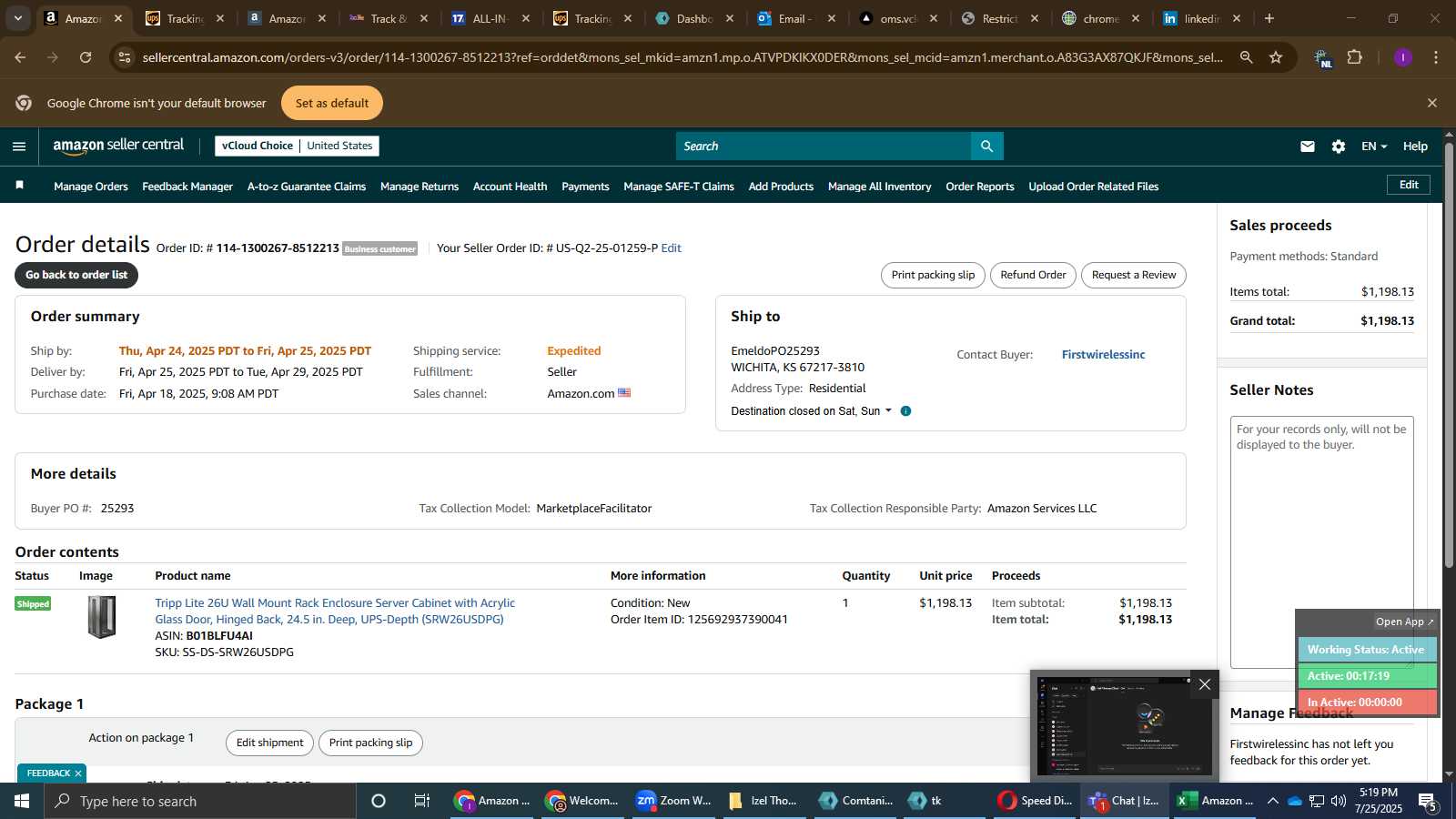The image size is (1456, 819).
Task: Close the floating video preview popup
Action: tap(1205, 684)
